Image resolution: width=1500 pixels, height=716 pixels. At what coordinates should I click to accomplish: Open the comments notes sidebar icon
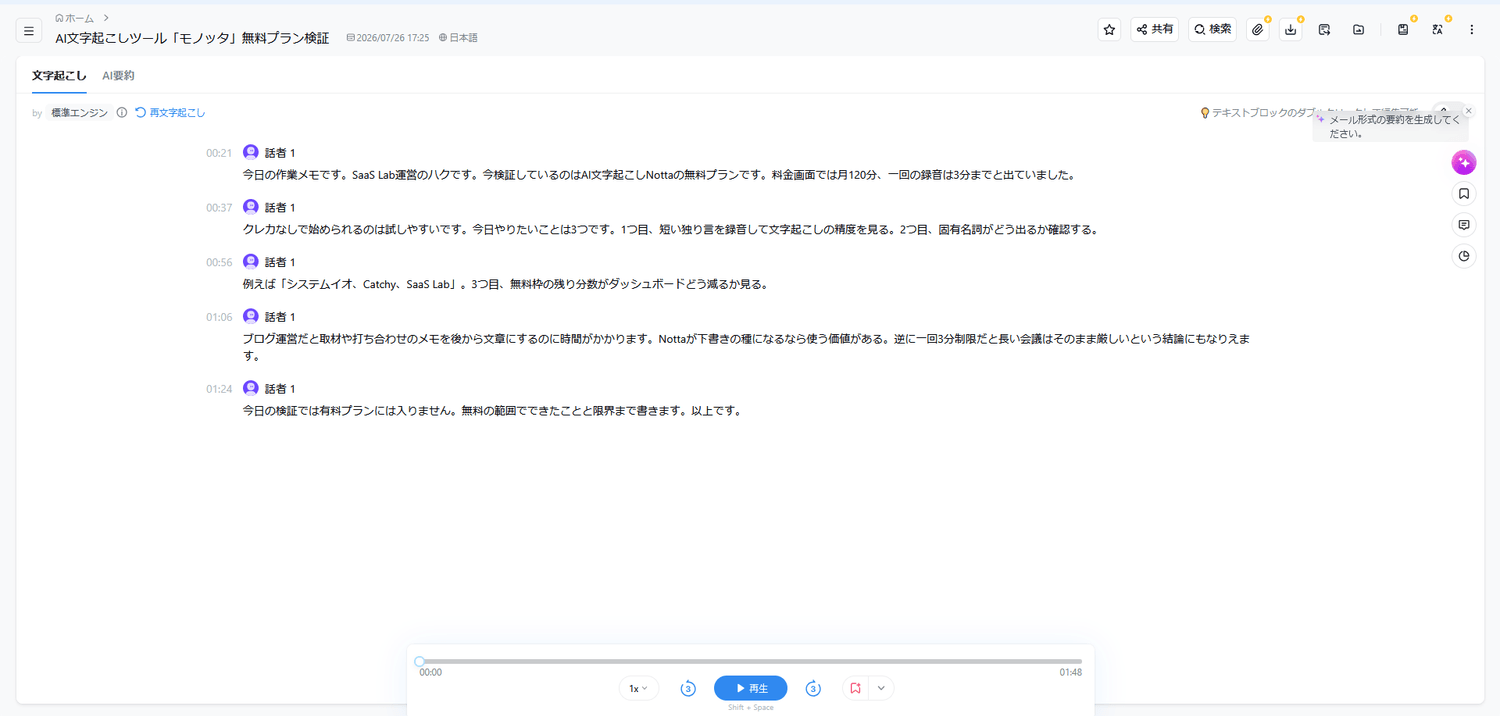[1464, 225]
